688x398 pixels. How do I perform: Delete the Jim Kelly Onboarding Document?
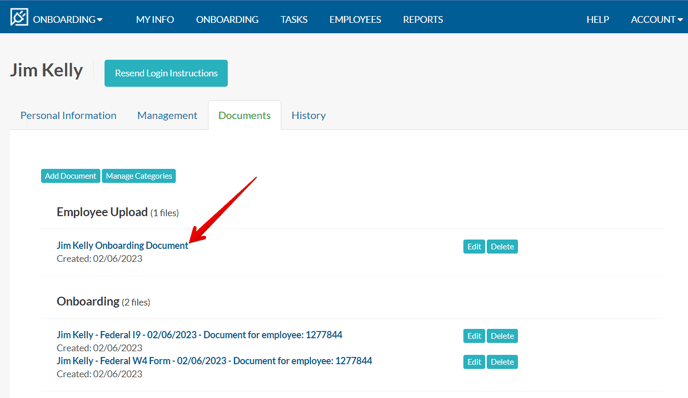click(x=502, y=247)
